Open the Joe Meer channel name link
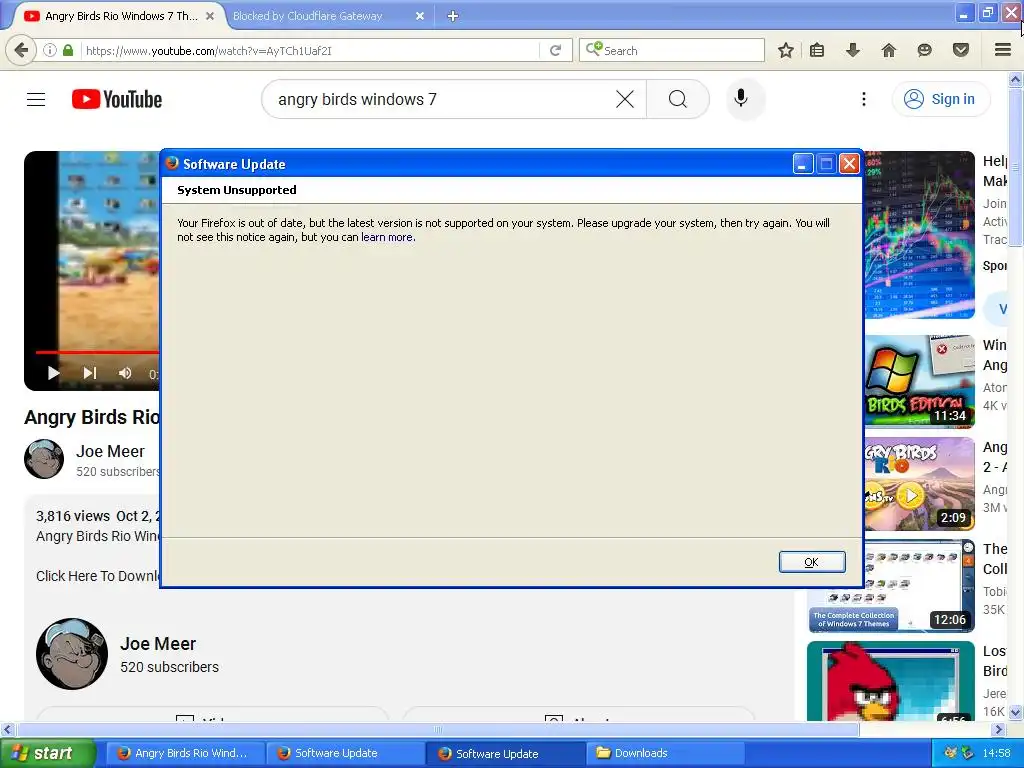The image size is (1024, 768). tap(110, 451)
